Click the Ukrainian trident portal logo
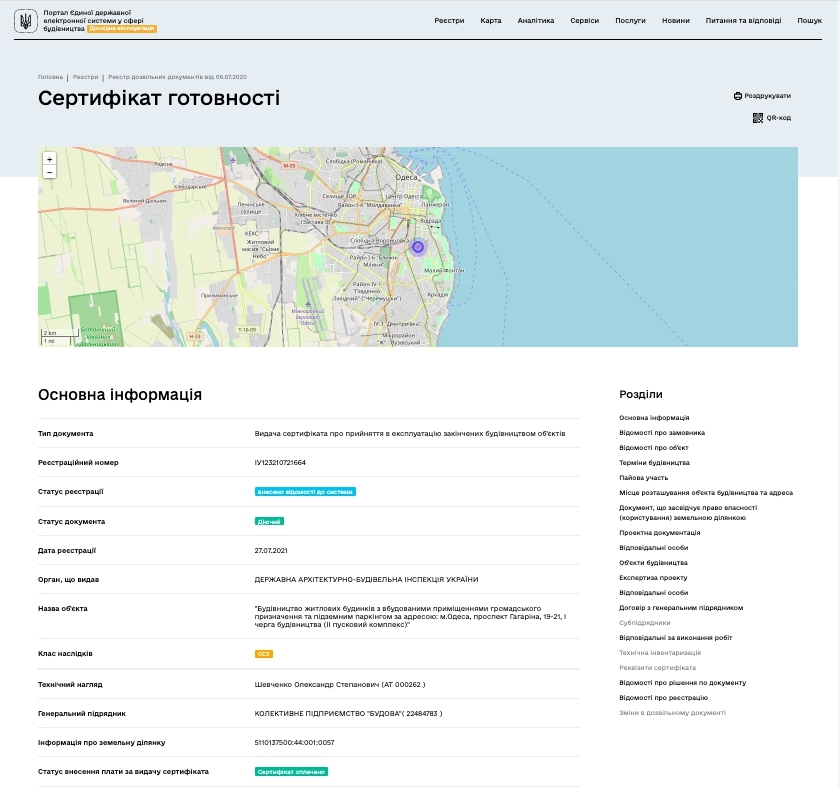This screenshot has height=788, width=840. (25, 21)
